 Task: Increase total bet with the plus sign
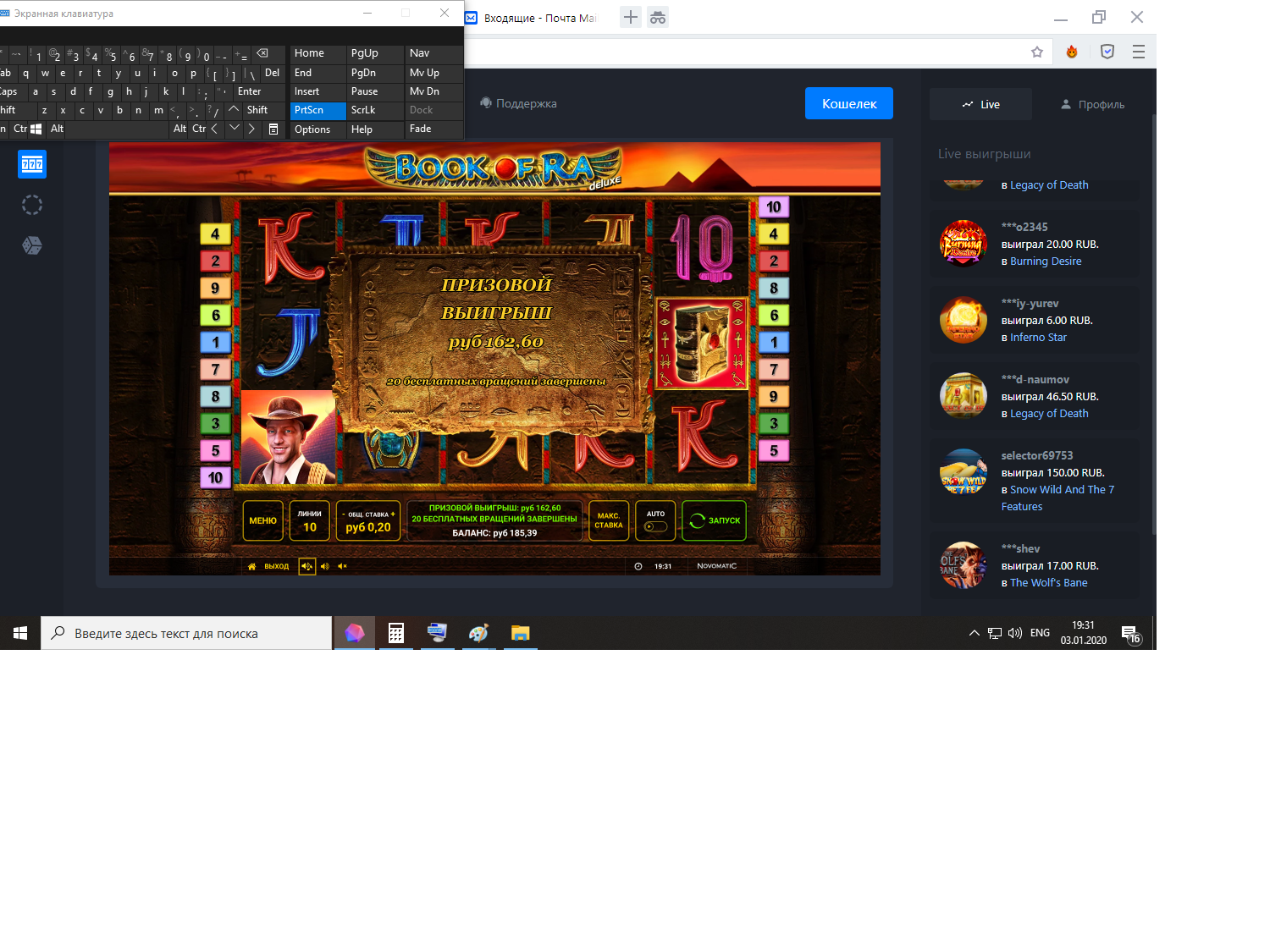click(393, 514)
